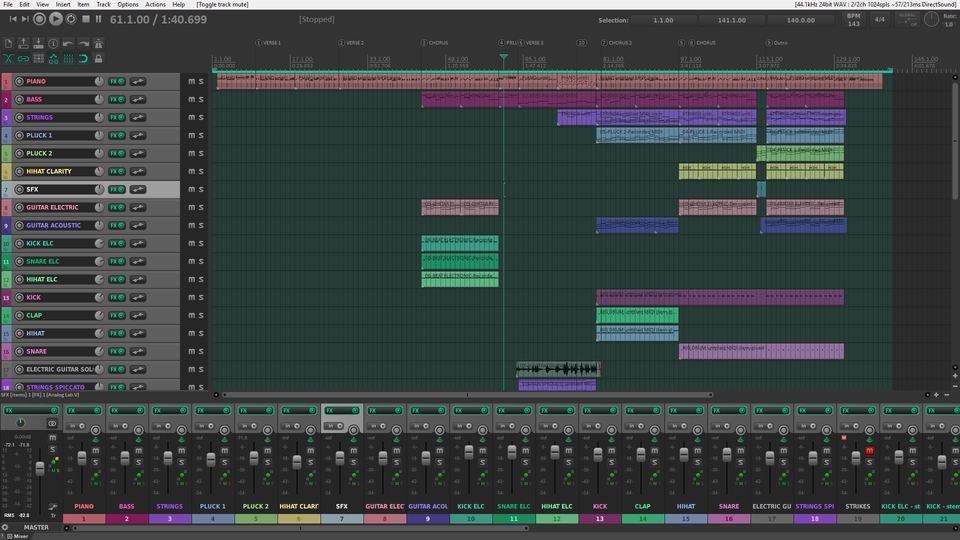Jump to CHORUS marker 3

pyautogui.click(x=435, y=43)
